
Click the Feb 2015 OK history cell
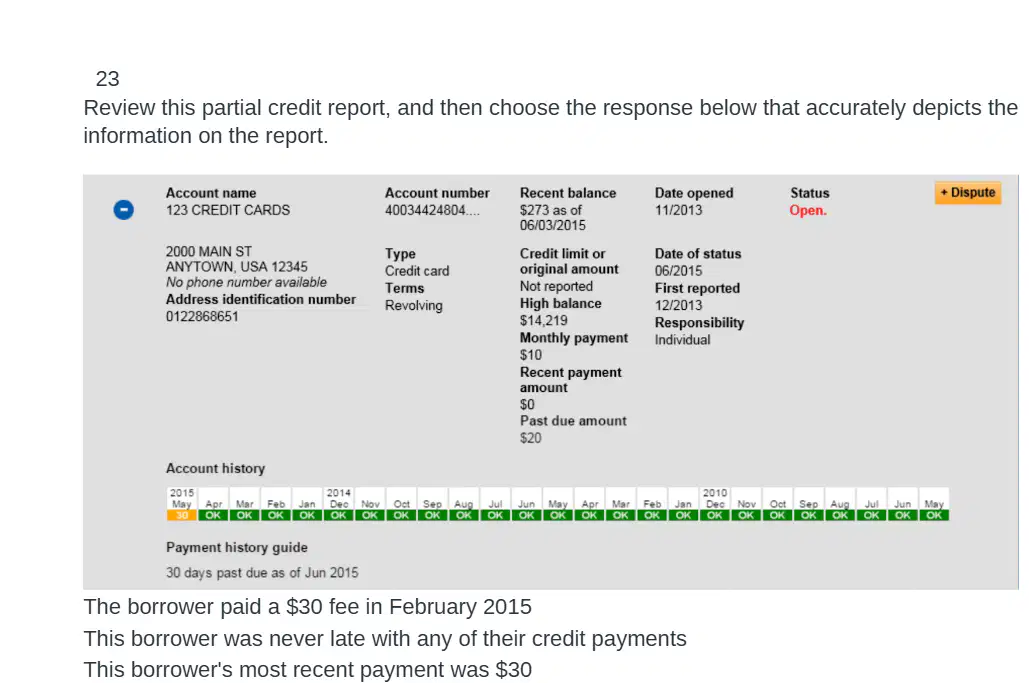(276, 515)
